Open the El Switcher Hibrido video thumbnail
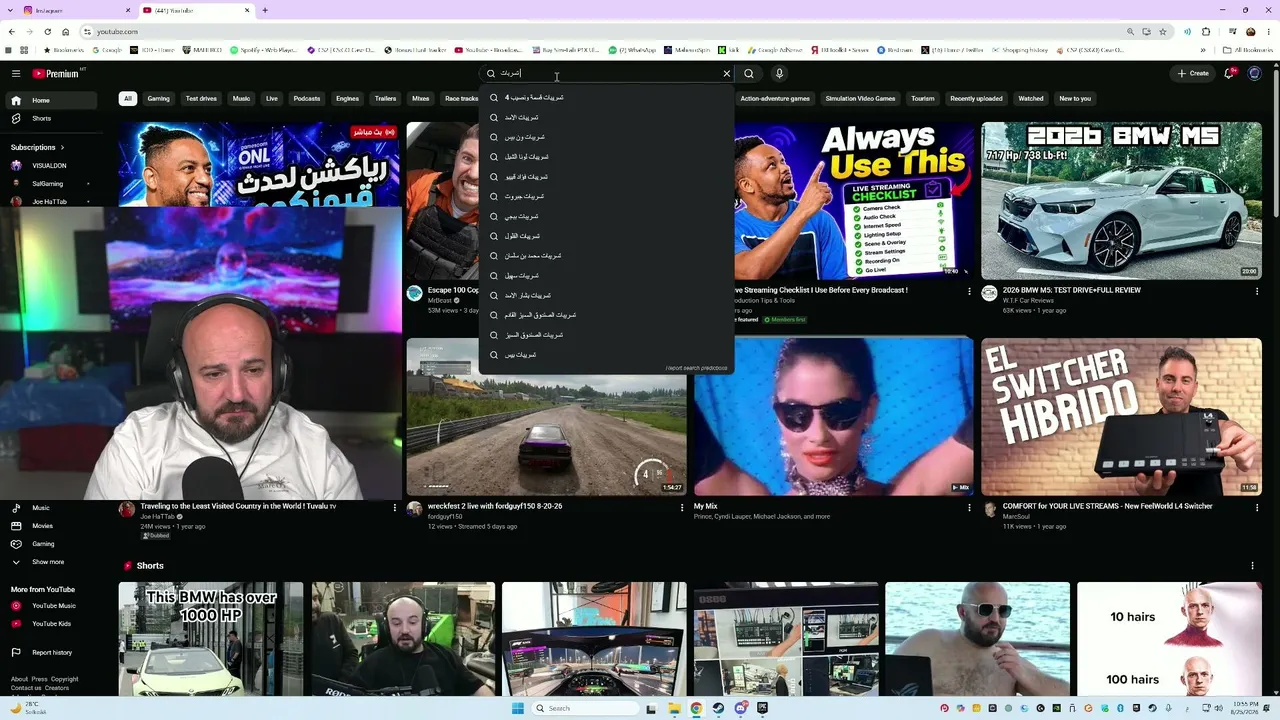This screenshot has height=720, width=1280. [x=1121, y=416]
